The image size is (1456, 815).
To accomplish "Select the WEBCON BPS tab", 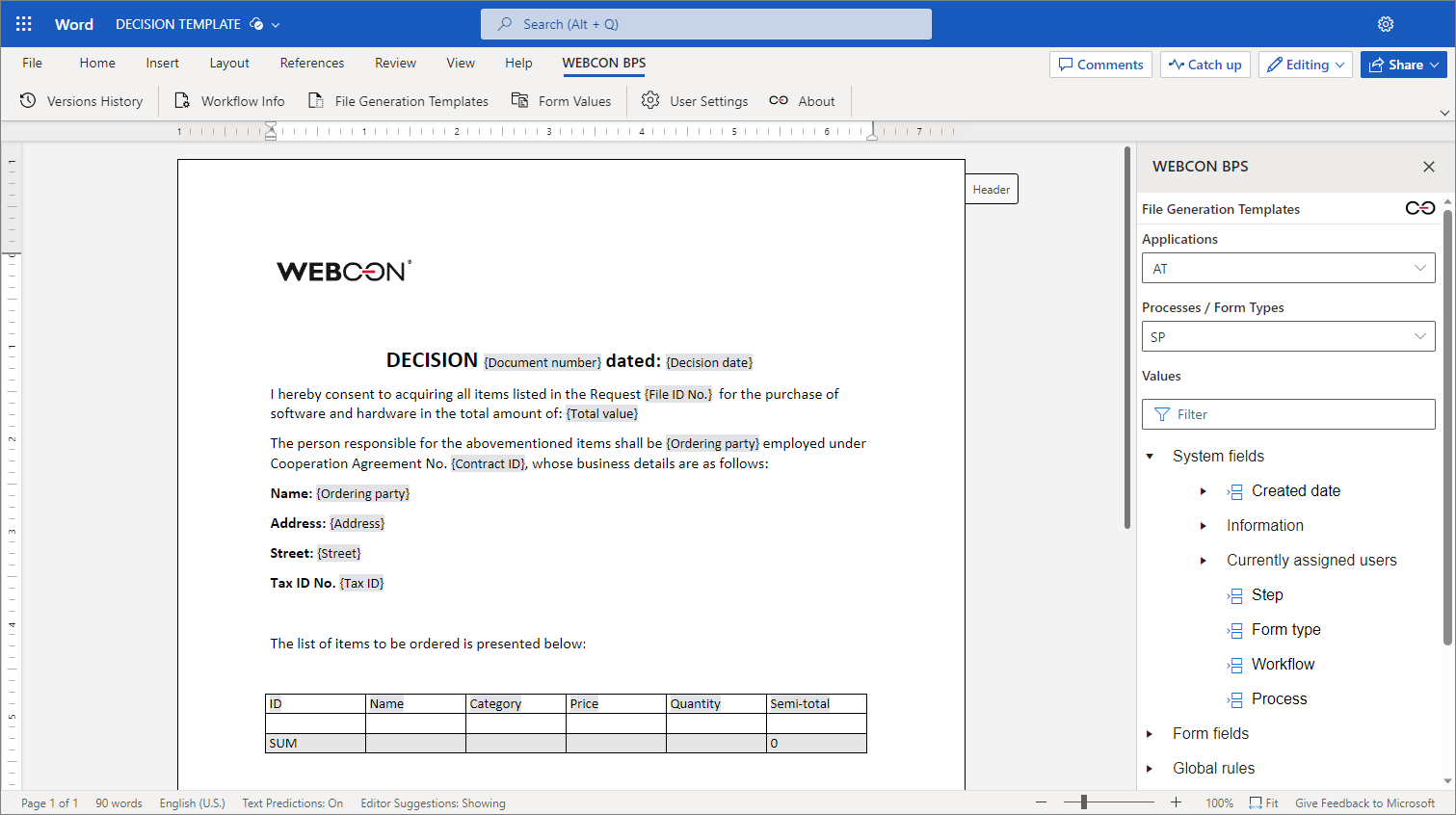I will 604,63.
